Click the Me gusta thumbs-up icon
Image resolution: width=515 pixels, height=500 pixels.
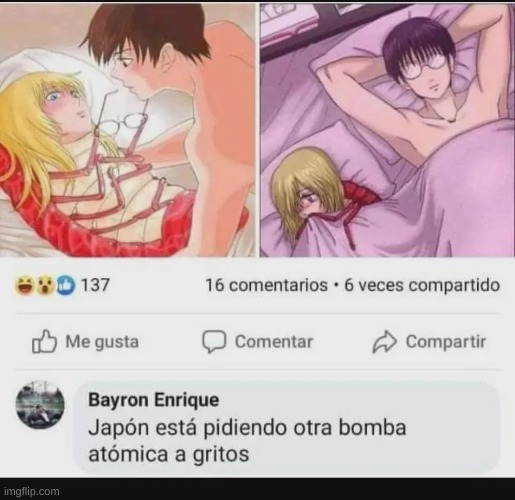44,341
